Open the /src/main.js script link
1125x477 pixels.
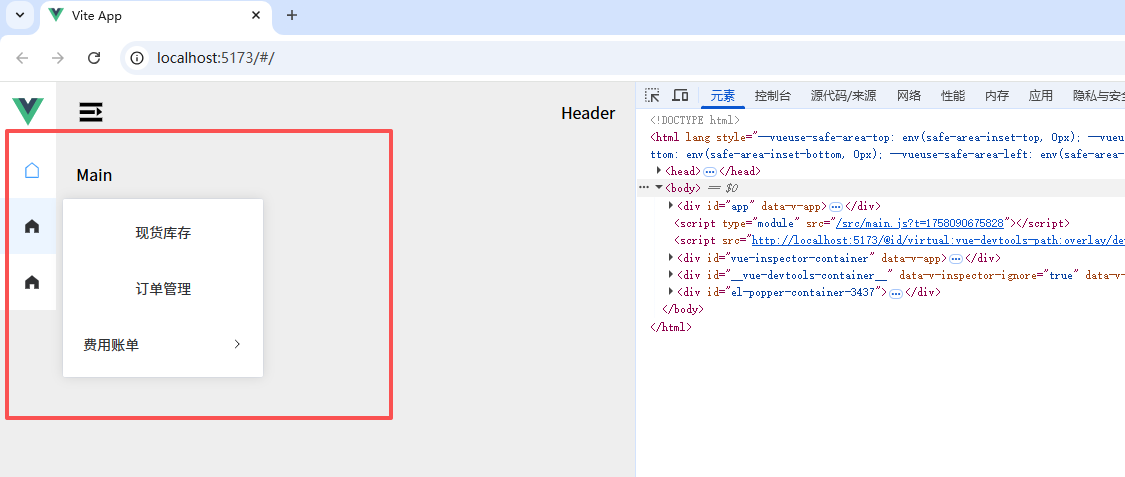pyautogui.click(x=922, y=223)
